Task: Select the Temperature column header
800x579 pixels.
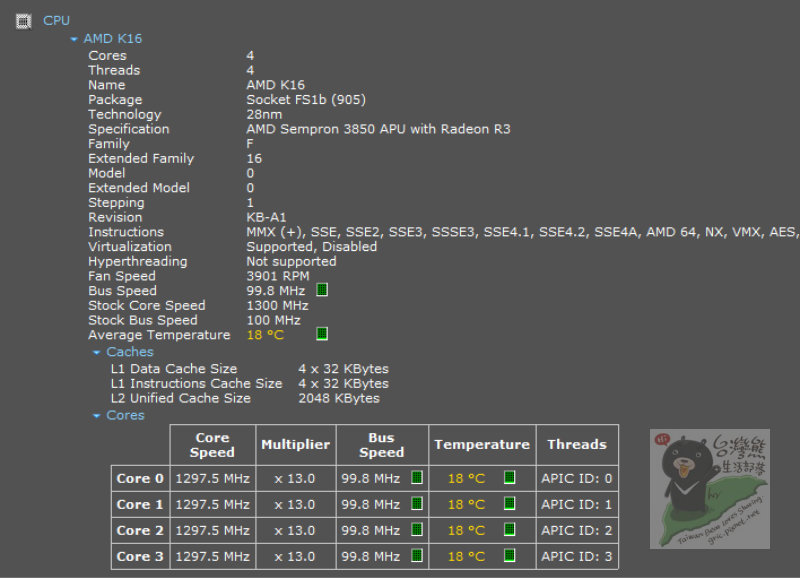Action: coord(482,445)
